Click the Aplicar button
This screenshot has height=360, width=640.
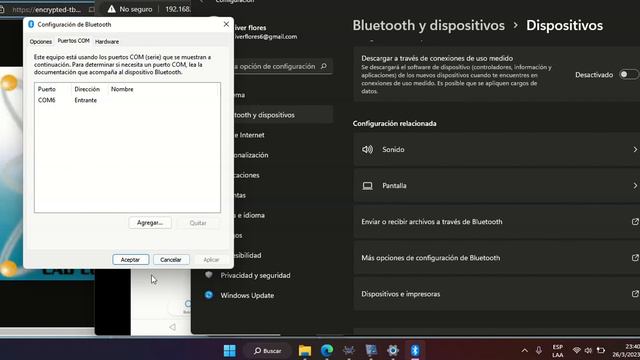(x=211, y=260)
